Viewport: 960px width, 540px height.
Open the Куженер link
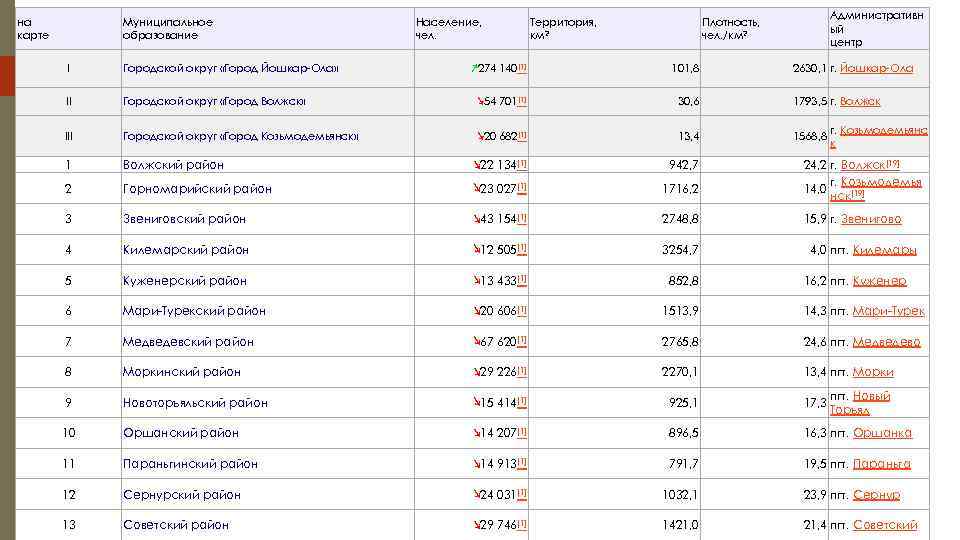point(879,281)
